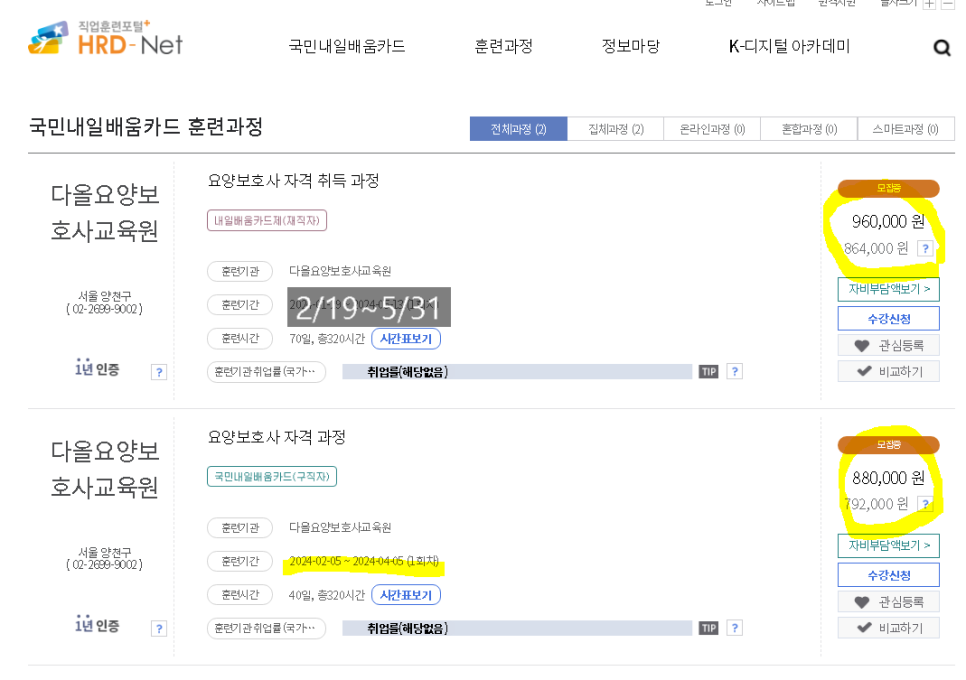Click the 1년 인증 badge of the first course

coord(97,368)
